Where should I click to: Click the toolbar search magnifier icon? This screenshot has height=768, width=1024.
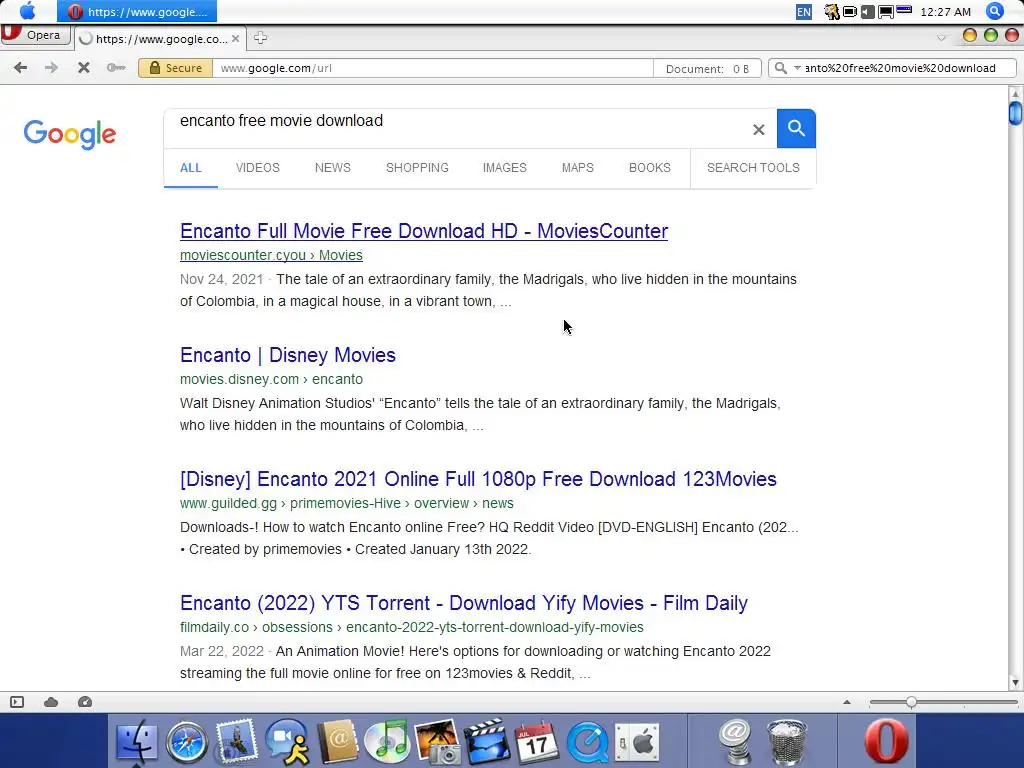(x=780, y=68)
